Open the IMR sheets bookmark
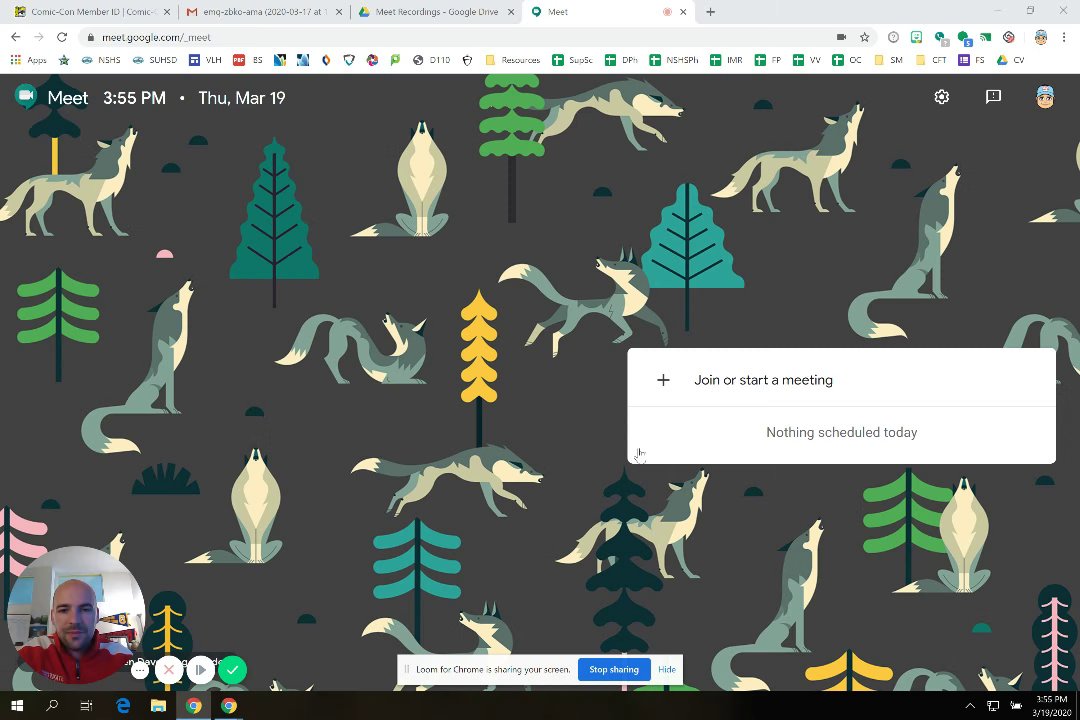The width and height of the screenshot is (1080, 720). (x=727, y=60)
